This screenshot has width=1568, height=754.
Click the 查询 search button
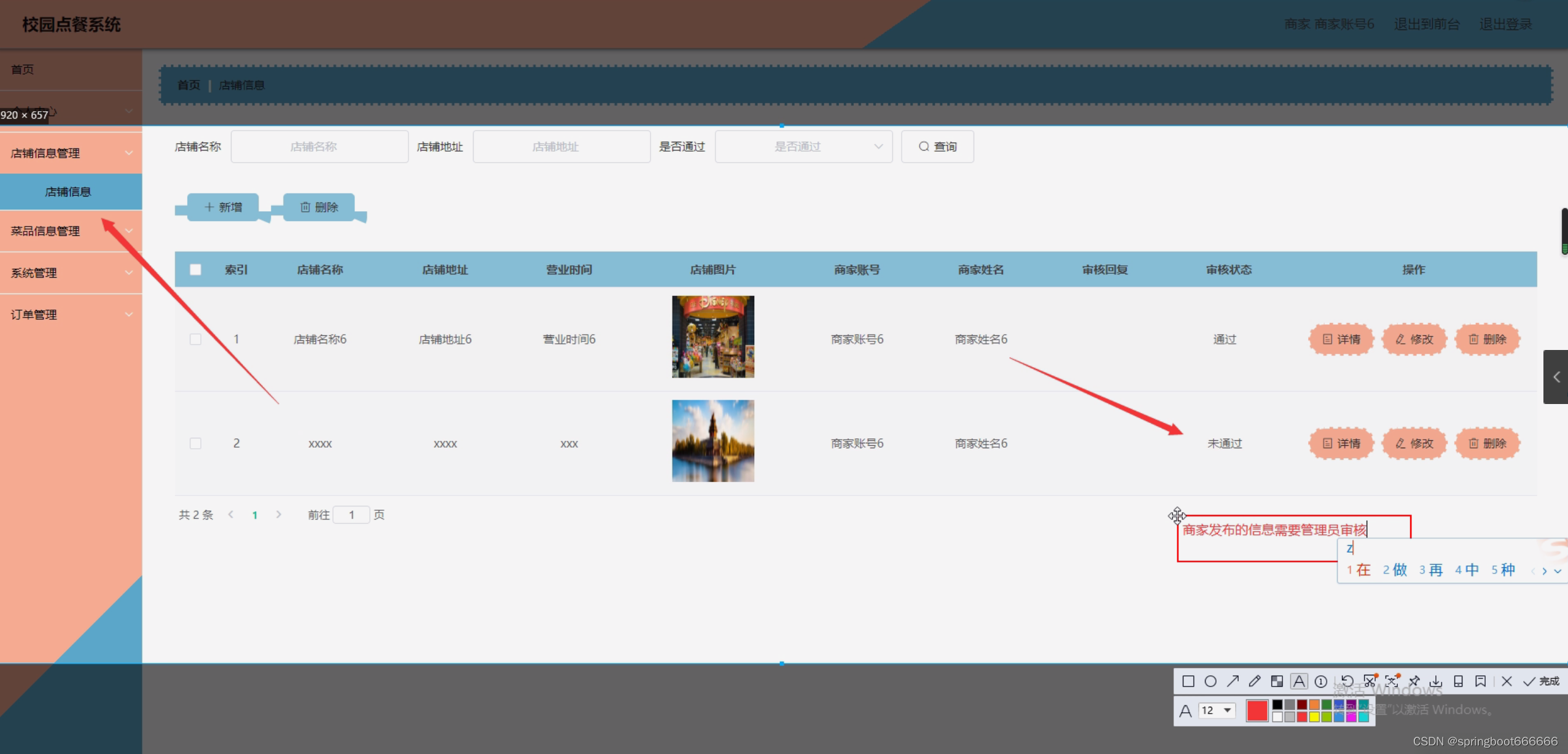[937, 147]
